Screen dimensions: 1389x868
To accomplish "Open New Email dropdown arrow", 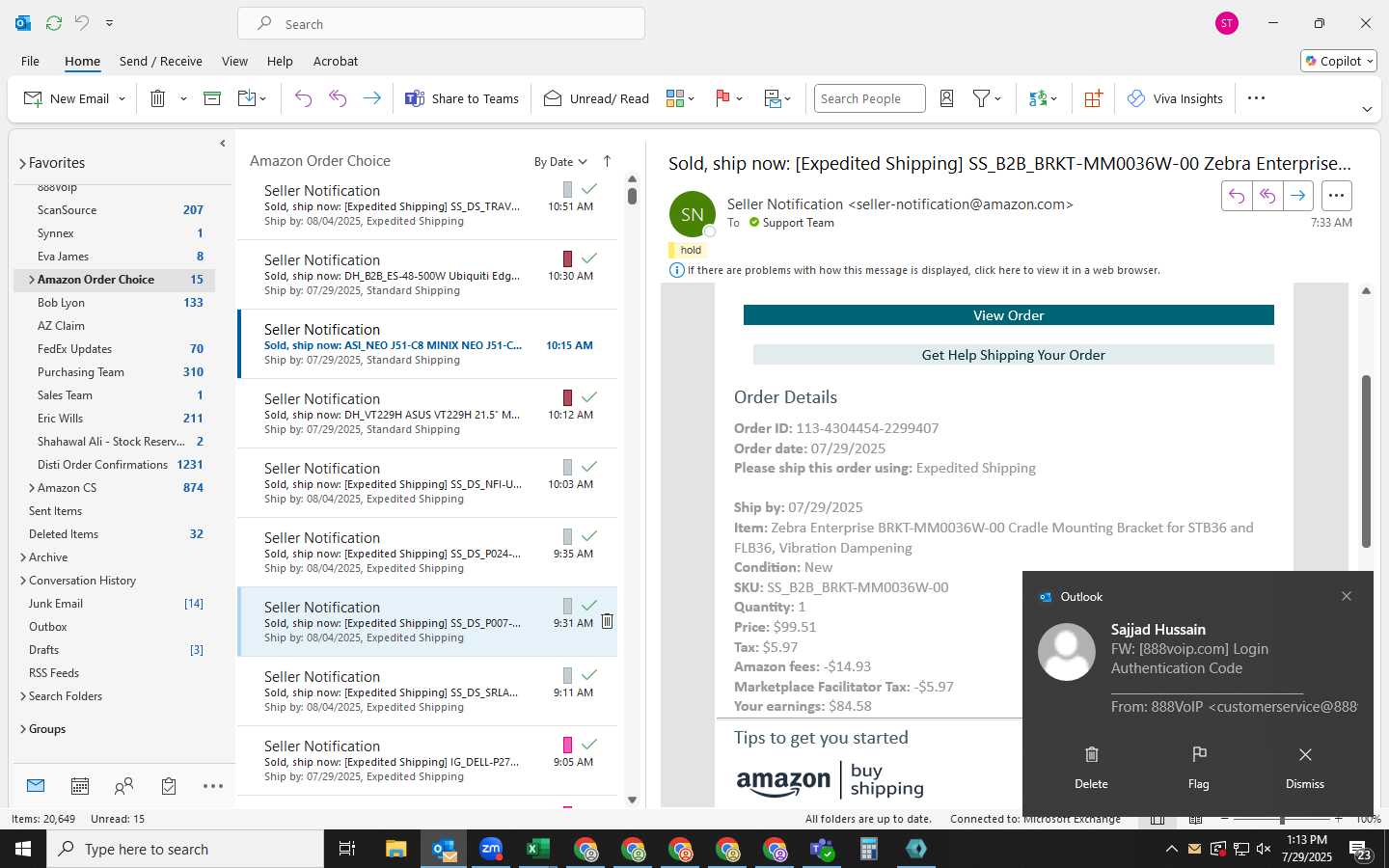I will point(122,98).
